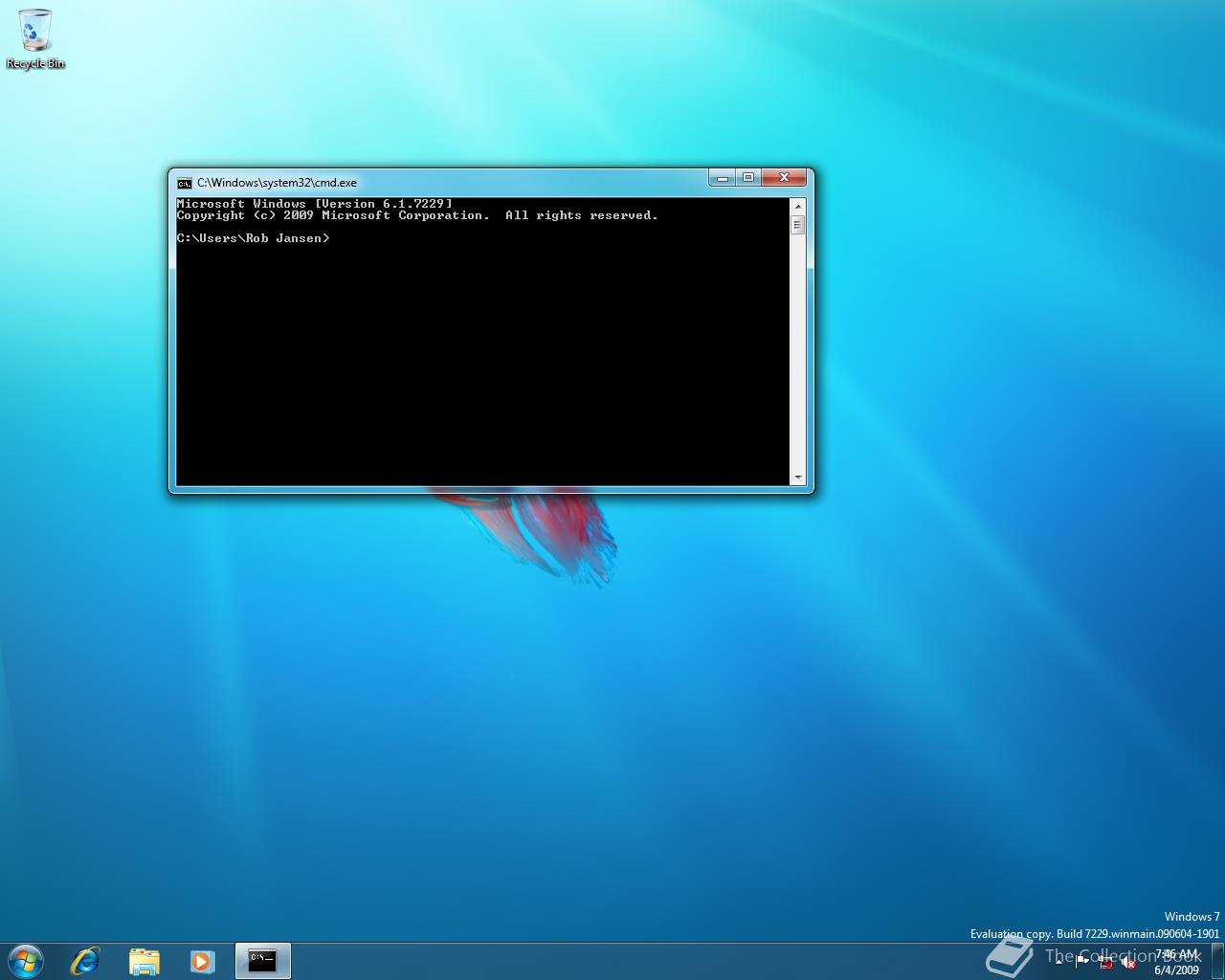Click the command prompt scrollbar down arrow

click(797, 477)
